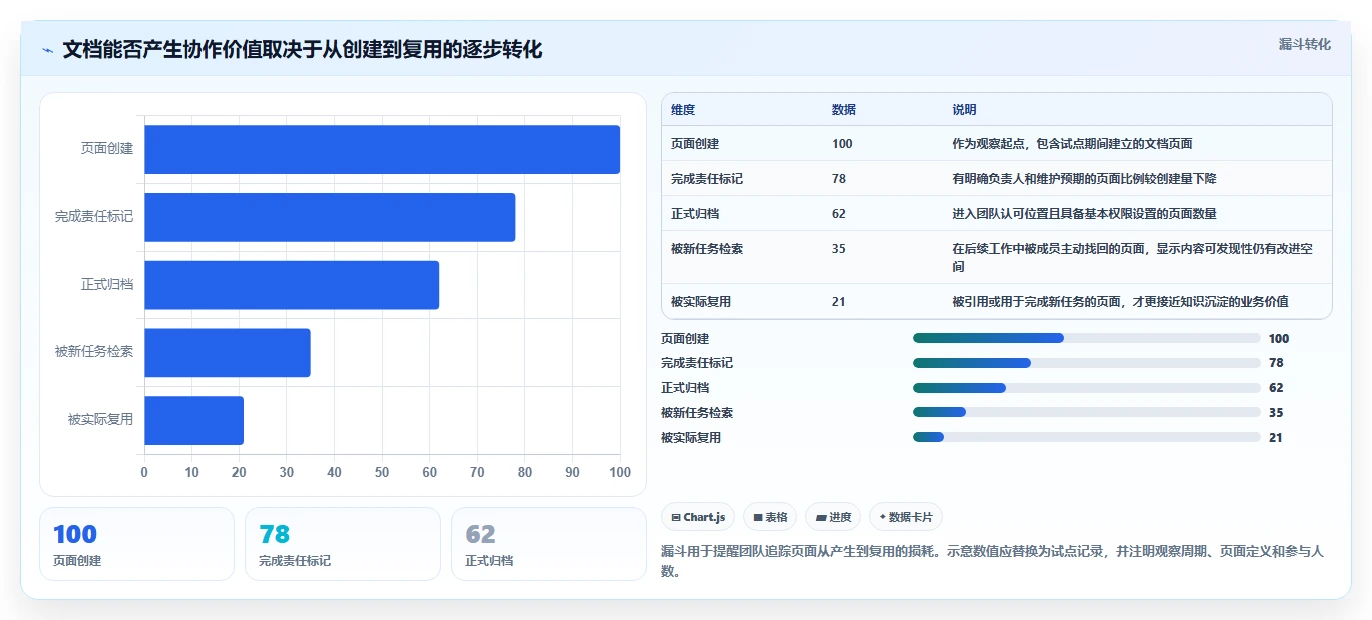Click the 完成责任标记 label on chart axis
This screenshot has width=1372, height=620.
click(x=94, y=217)
